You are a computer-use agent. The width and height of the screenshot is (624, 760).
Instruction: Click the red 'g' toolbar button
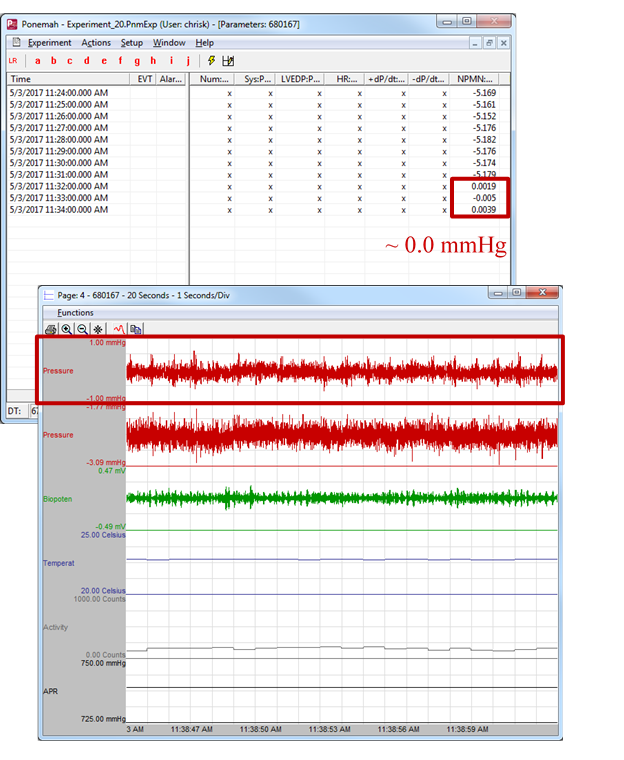click(x=137, y=61)
